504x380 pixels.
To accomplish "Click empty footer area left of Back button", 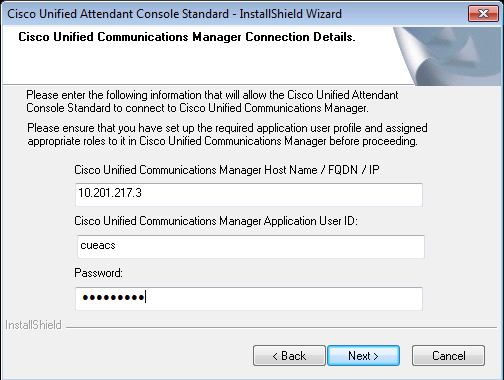I will (x=127, y=356).
